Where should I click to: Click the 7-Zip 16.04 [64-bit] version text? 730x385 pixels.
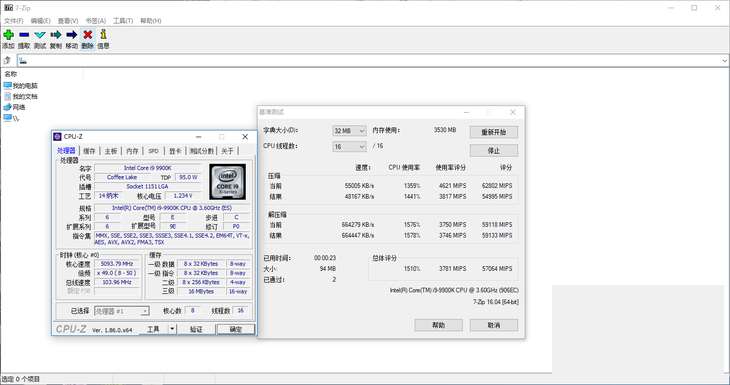(x=496, y=302)
